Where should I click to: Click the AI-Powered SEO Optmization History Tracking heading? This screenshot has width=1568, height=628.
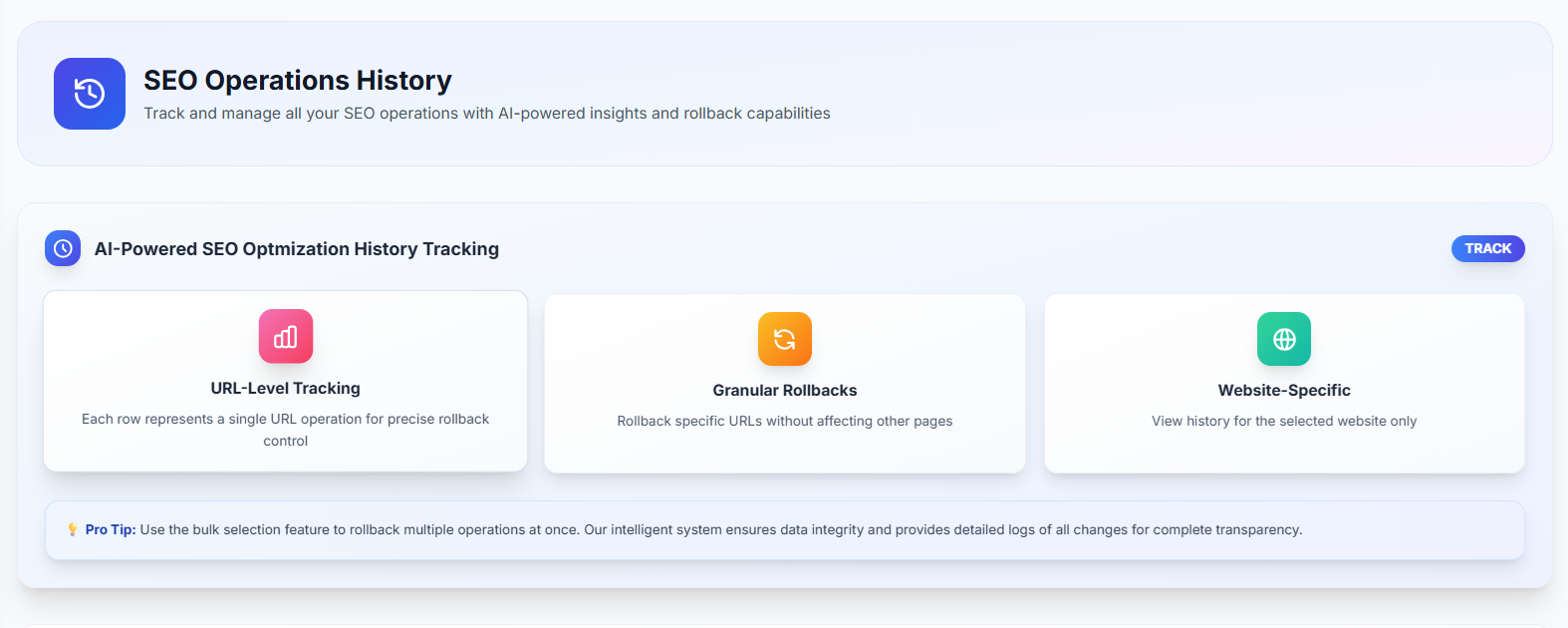(296, 249)
